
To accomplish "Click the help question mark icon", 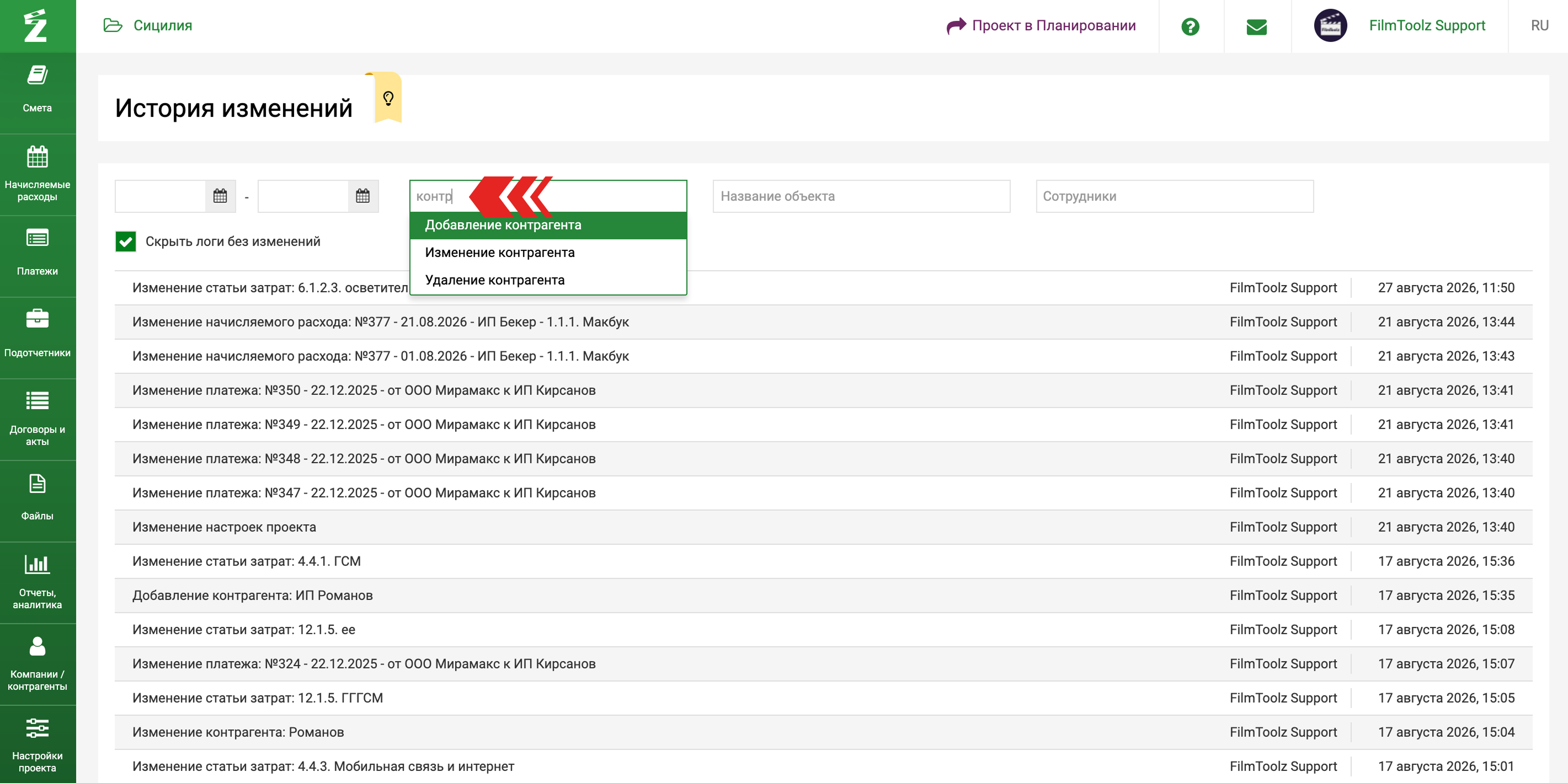I will pyautogui.click(x=1190, y=26).
